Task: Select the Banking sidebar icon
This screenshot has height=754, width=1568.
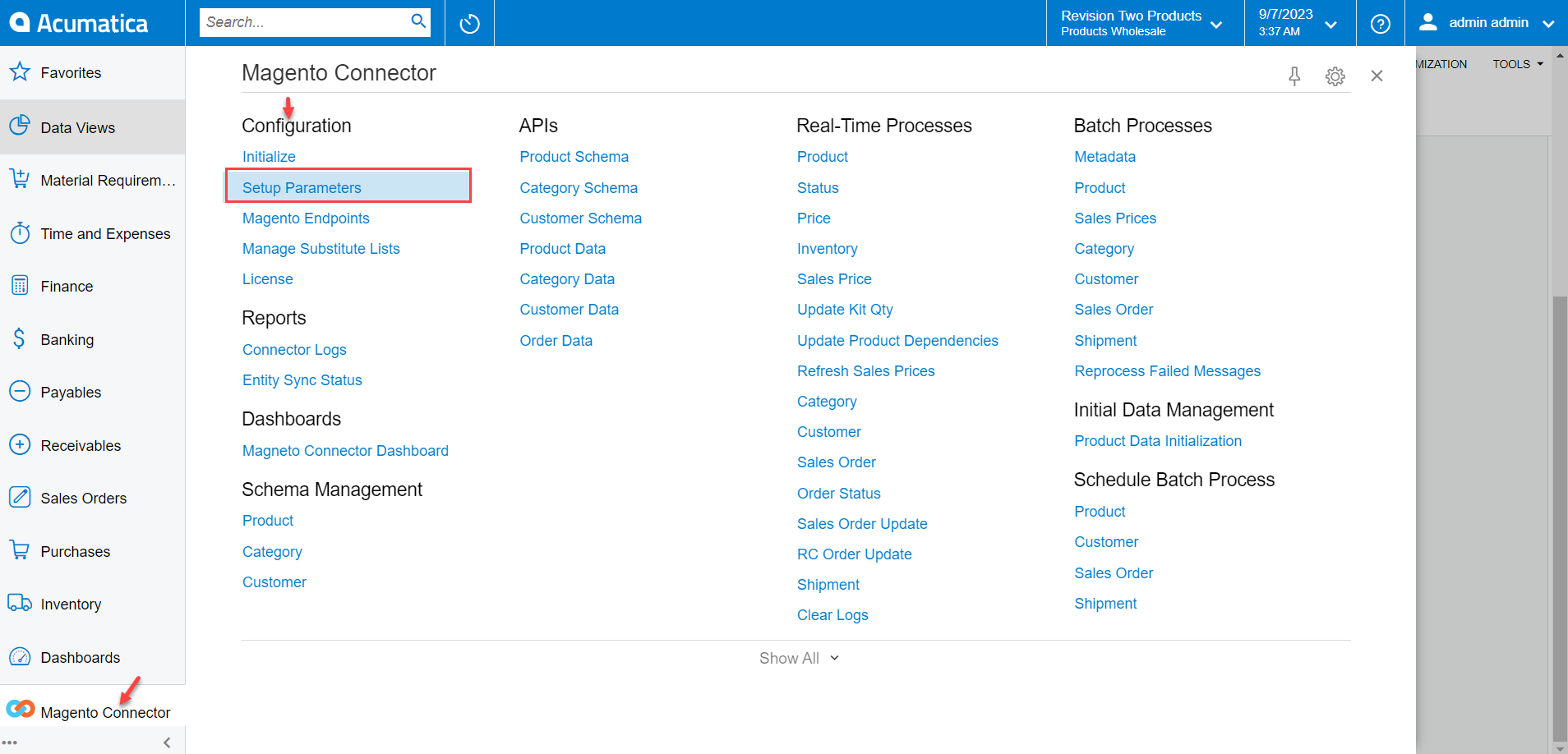Action: [20, 338]
